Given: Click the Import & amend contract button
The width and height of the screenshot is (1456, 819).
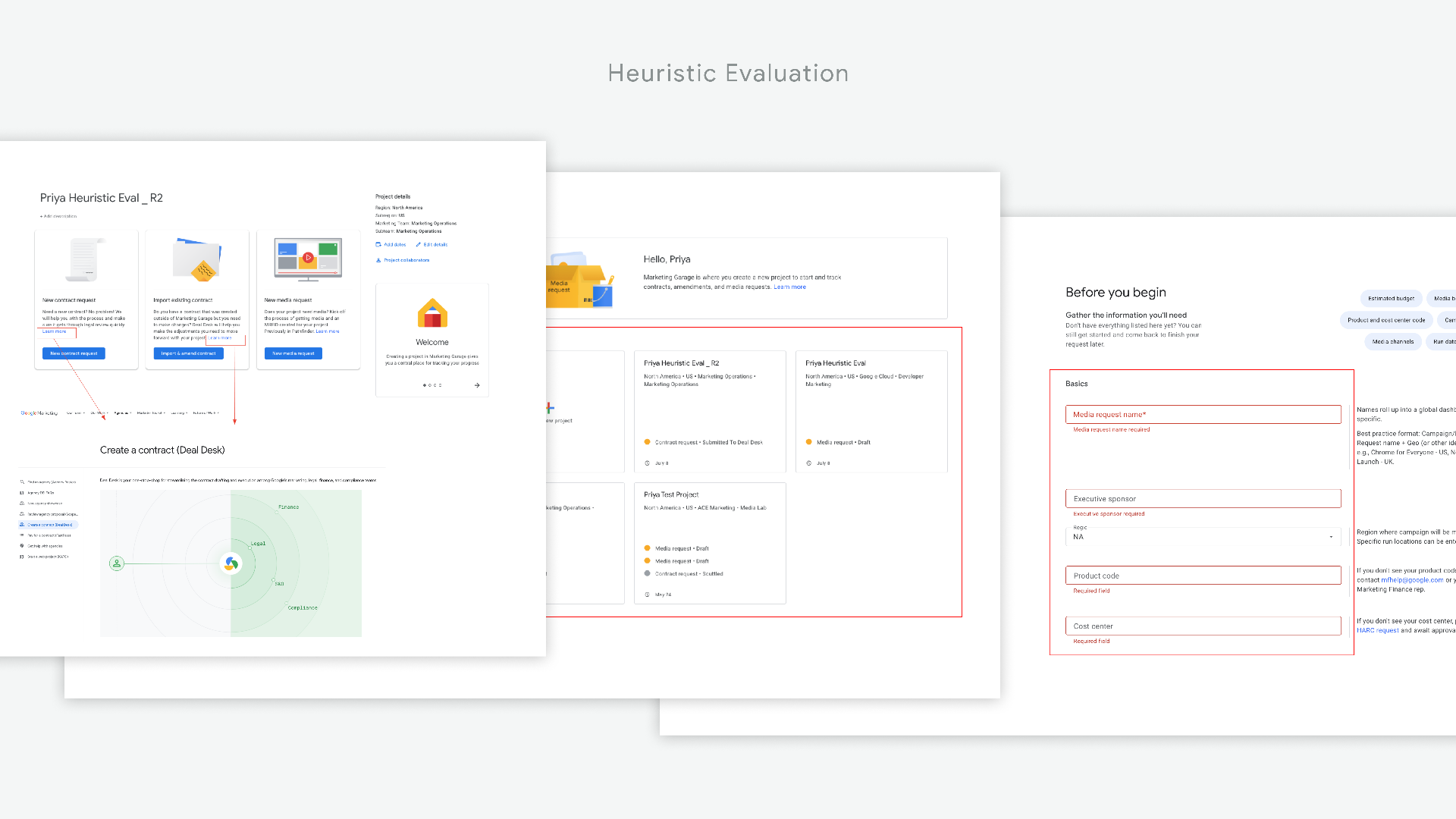Looking at the screenshot, I should tap(188, 353).
